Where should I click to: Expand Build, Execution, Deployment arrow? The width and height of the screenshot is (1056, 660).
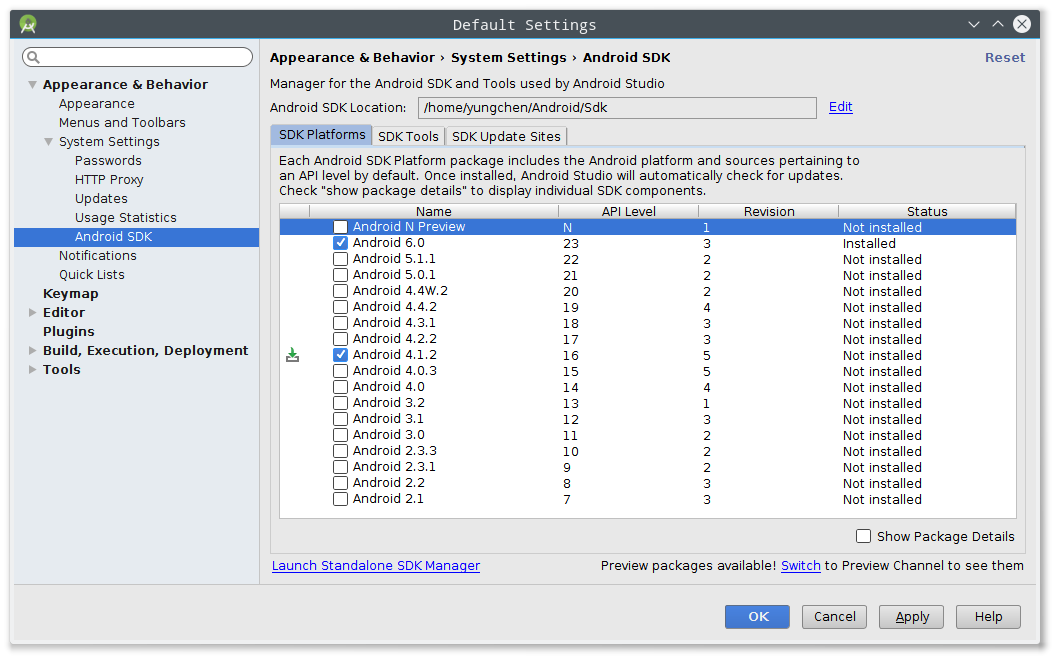click(32, 350)
